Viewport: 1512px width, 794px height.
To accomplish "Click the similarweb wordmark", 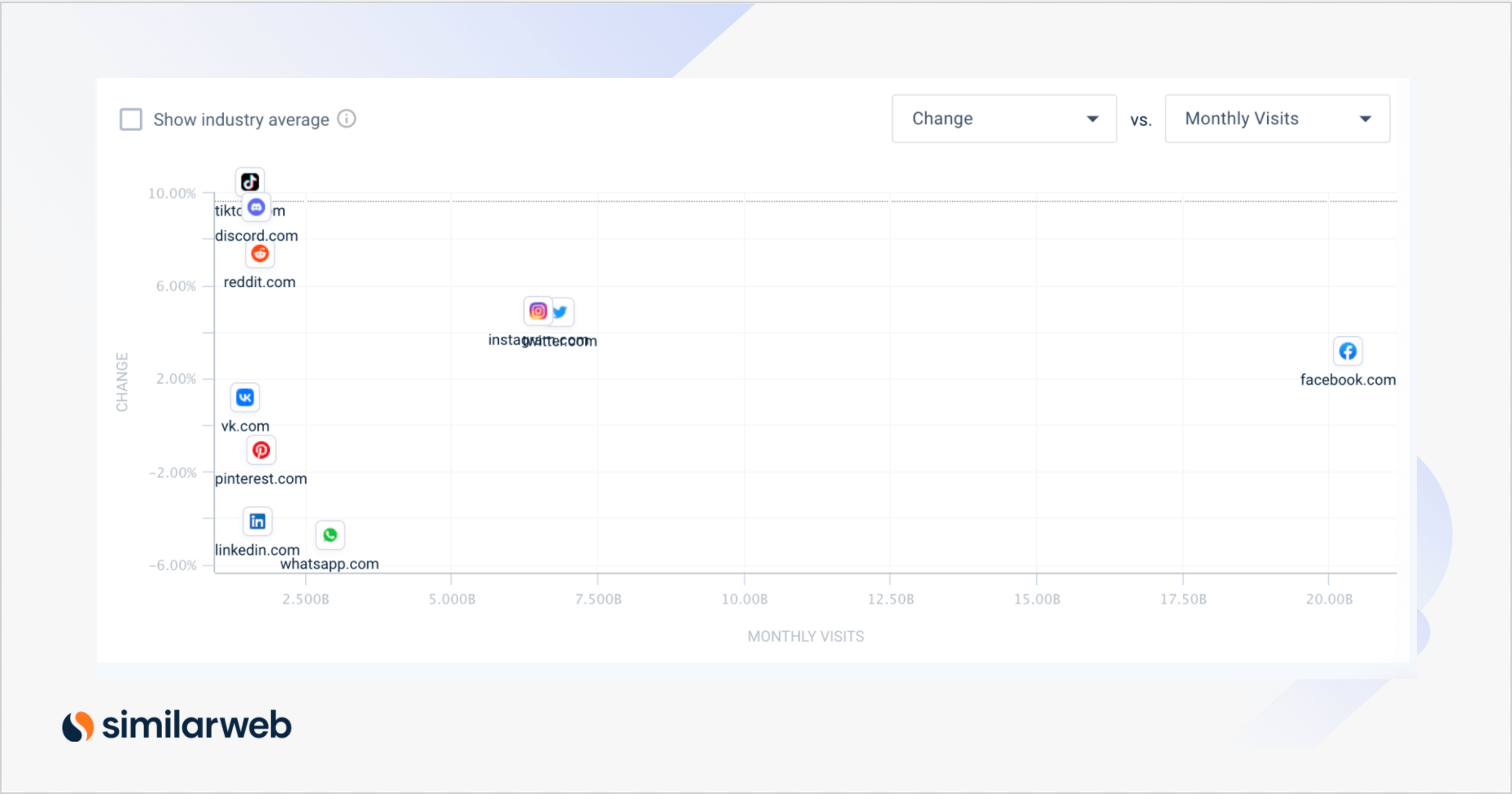I will tap(197, 725).
